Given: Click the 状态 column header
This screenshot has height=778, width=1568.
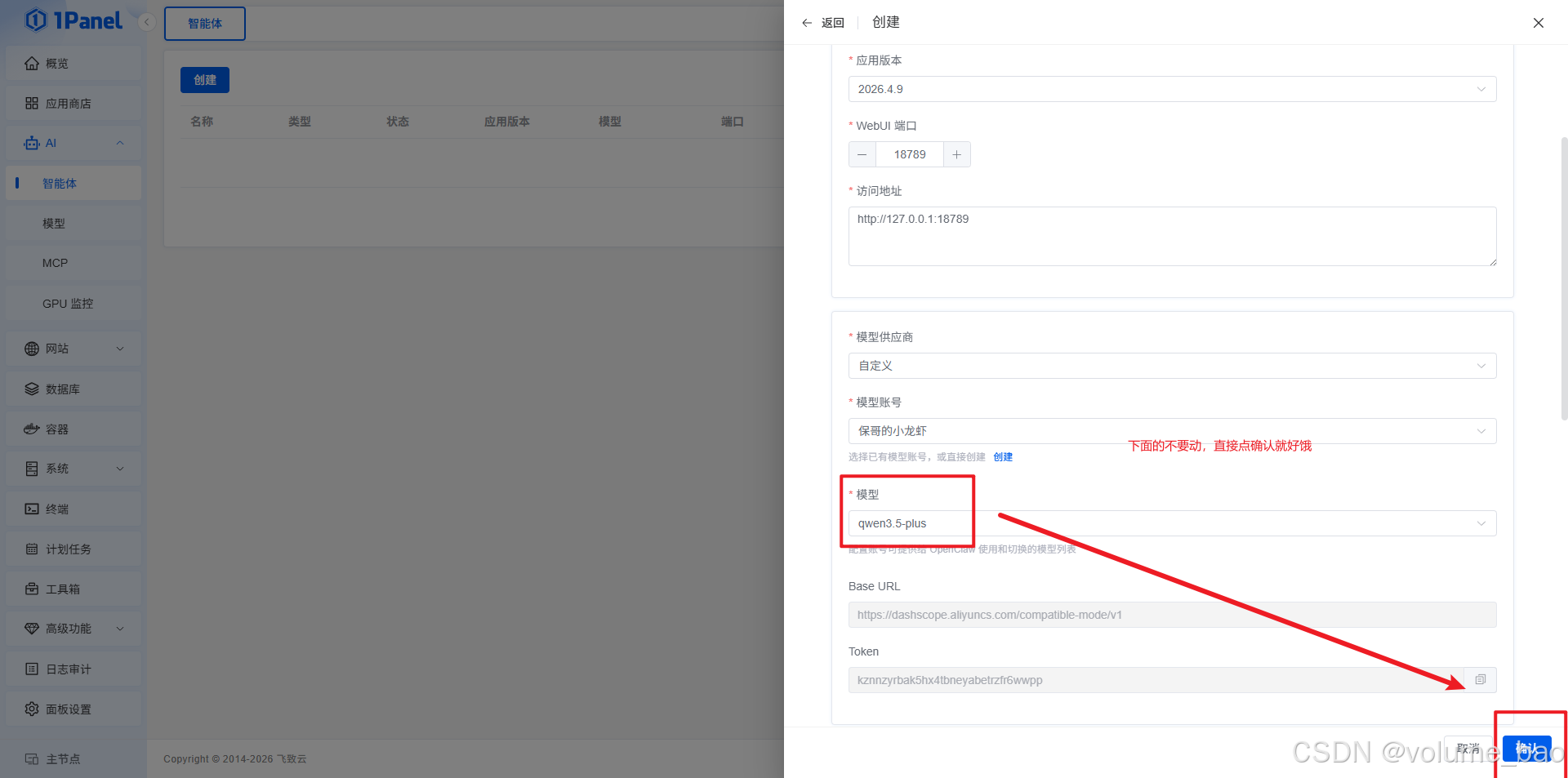Looking at the screenshot, I should coord(398,122).
